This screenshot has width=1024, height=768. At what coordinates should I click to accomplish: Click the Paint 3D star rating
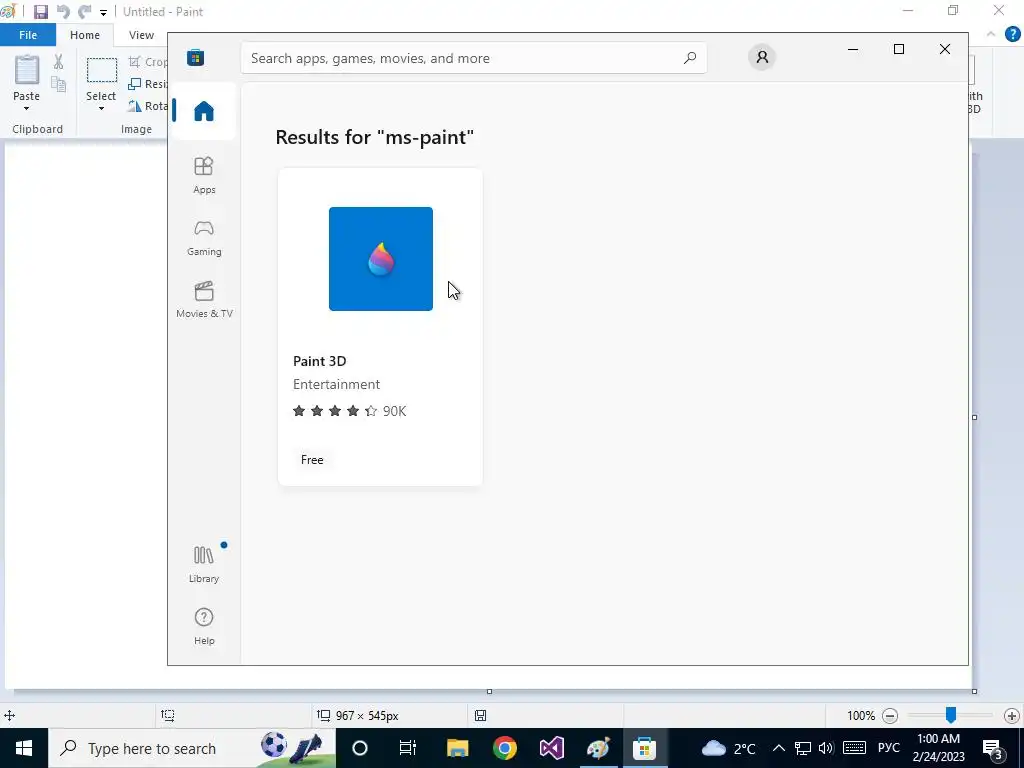point(335,411)
